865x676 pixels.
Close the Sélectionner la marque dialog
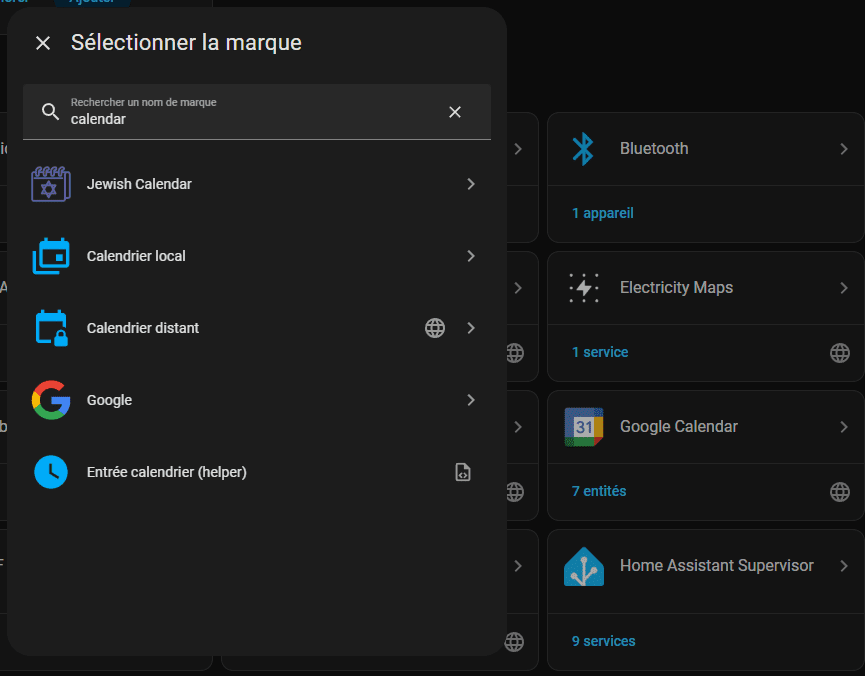pos(43,43)
